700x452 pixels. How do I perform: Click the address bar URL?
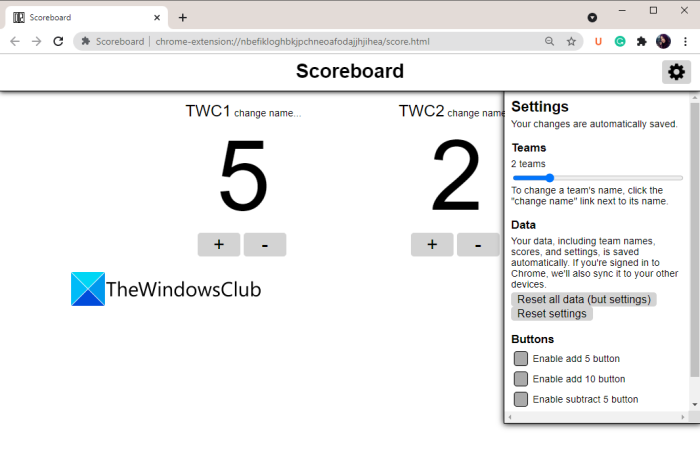(x=292, y=42)
